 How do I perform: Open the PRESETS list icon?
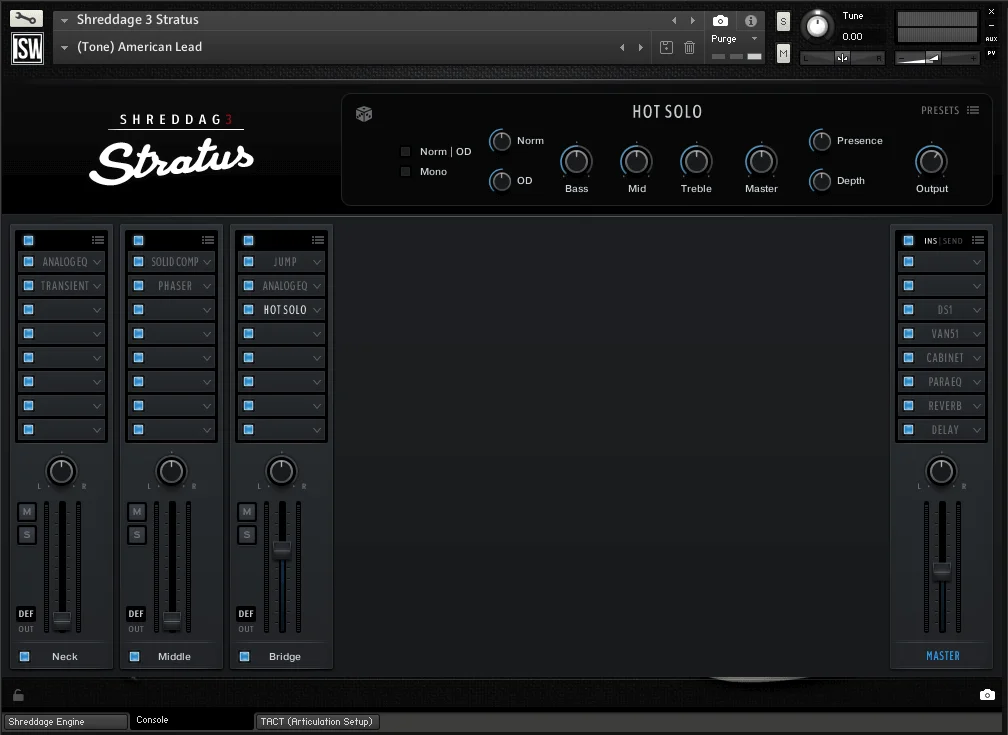tap(973, 111)
